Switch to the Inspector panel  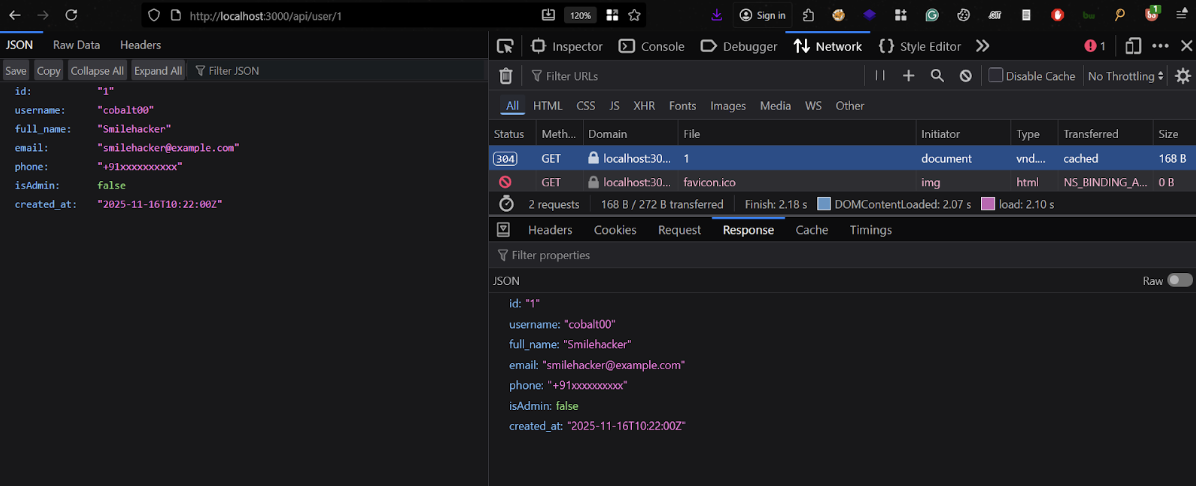(x=567, y=47)
